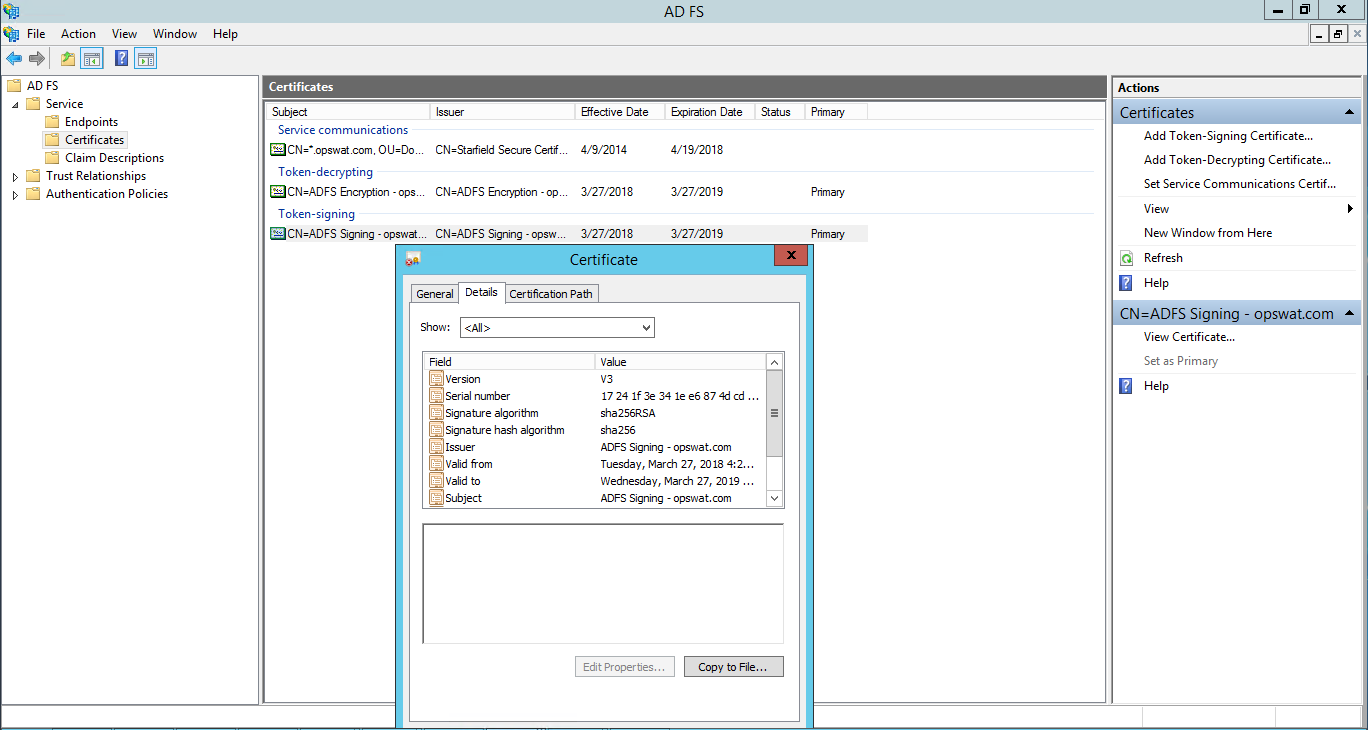Switch to the Certification Path tab

[551, 293]
